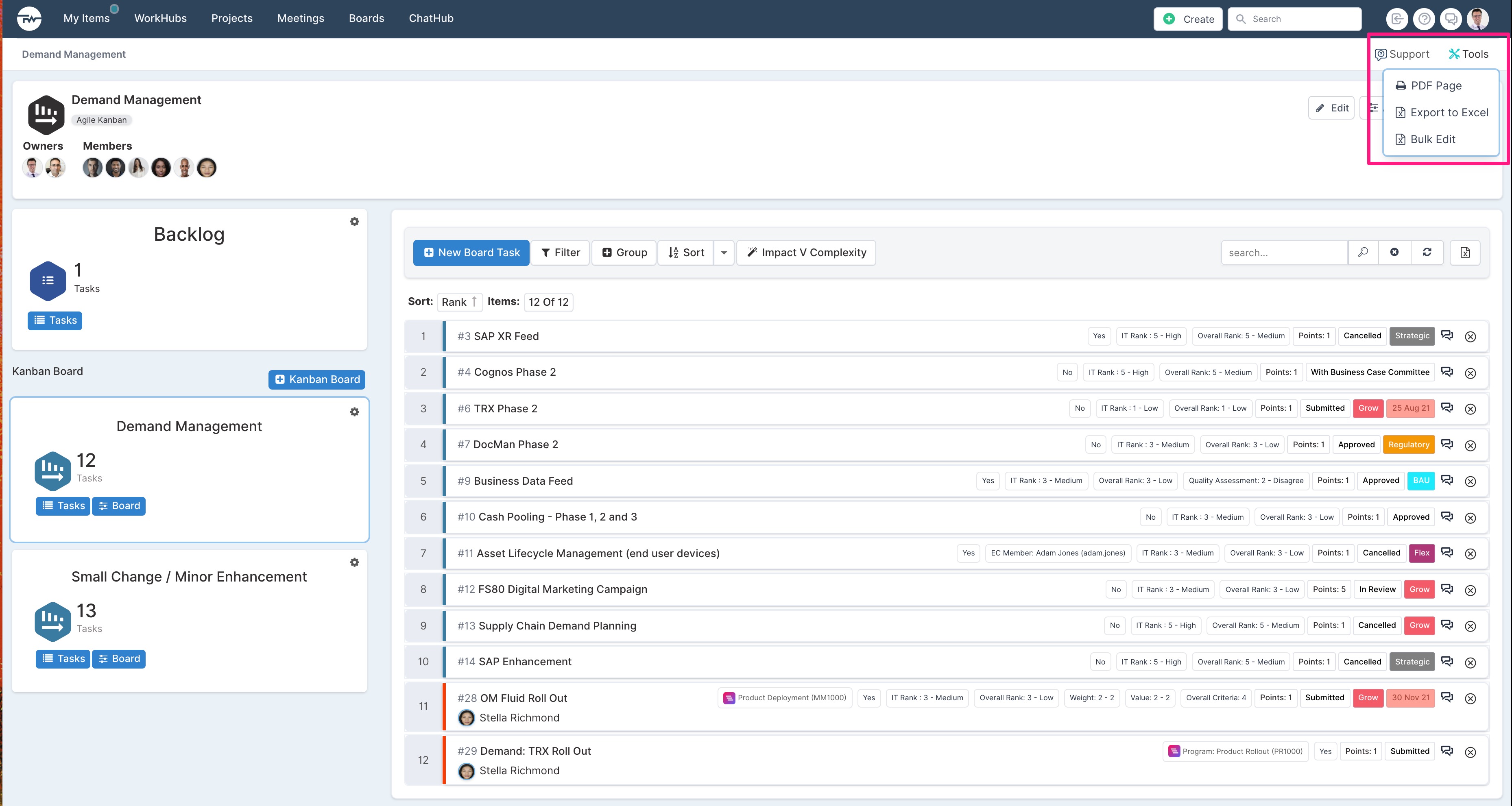Image resolution: width=1512 pixels, height=806 pixels.
Task: Open comments for #4 Cognos Phase 2
Action: coord(1447,372)
